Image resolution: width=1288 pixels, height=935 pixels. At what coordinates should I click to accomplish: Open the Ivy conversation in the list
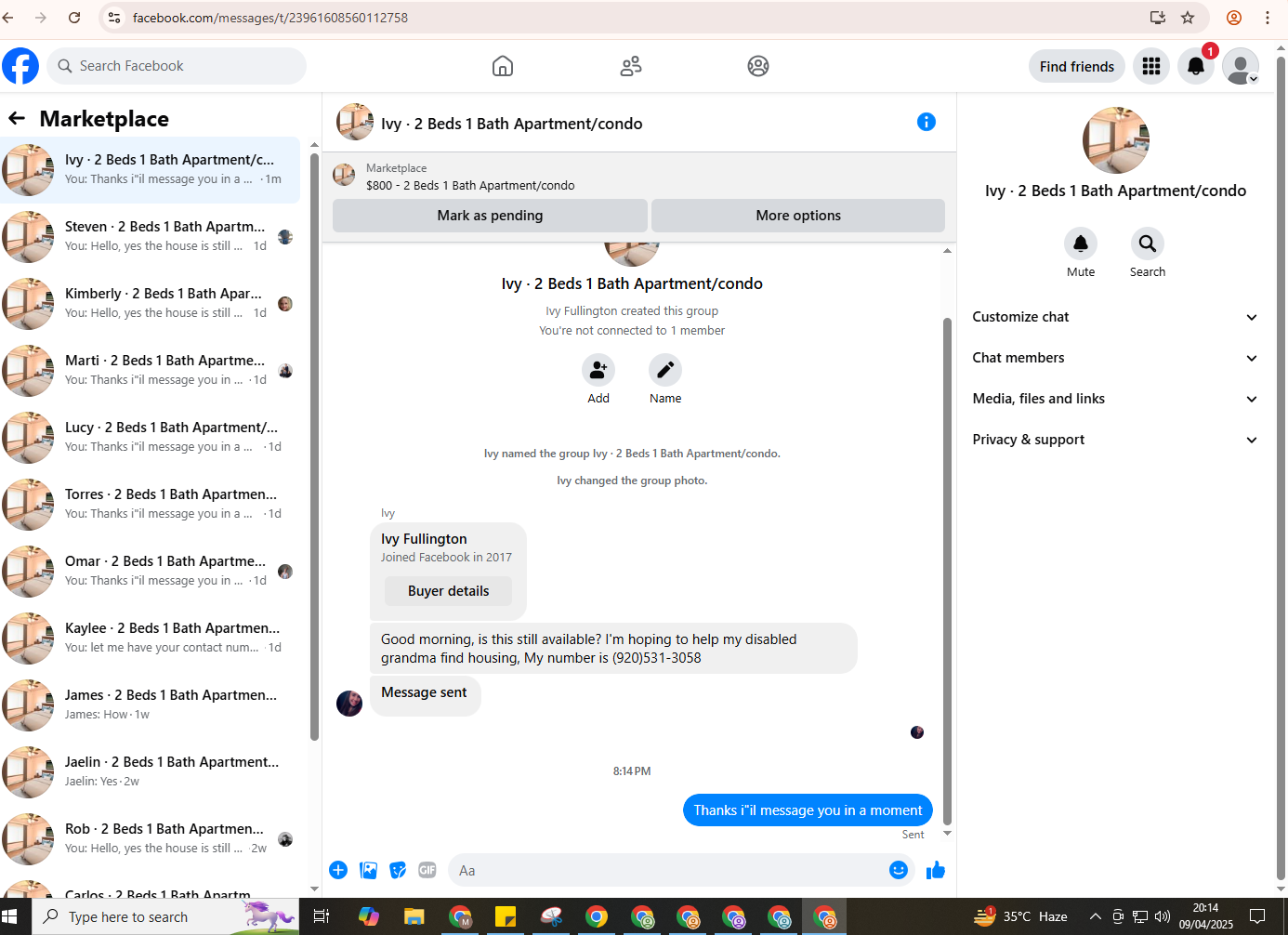[x=151, y=170]
